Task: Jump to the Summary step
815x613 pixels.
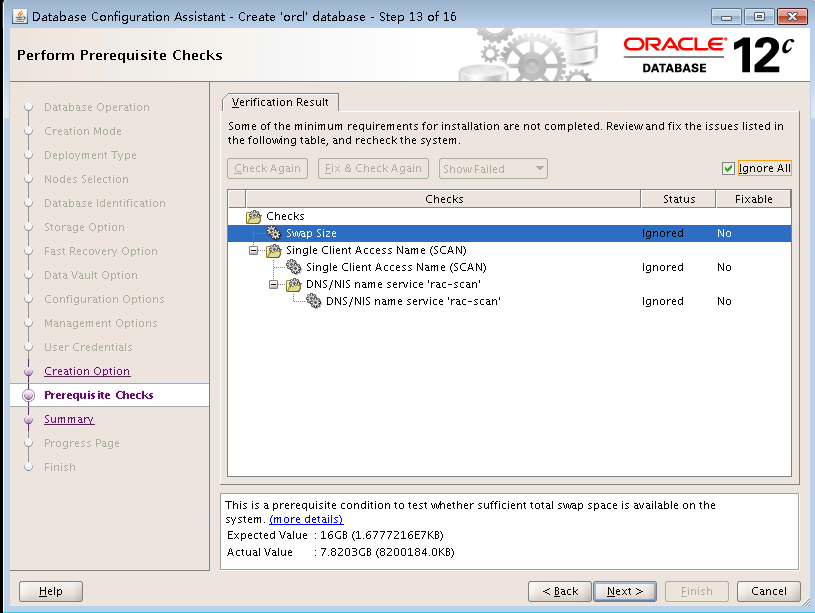Action: (69, 419)
